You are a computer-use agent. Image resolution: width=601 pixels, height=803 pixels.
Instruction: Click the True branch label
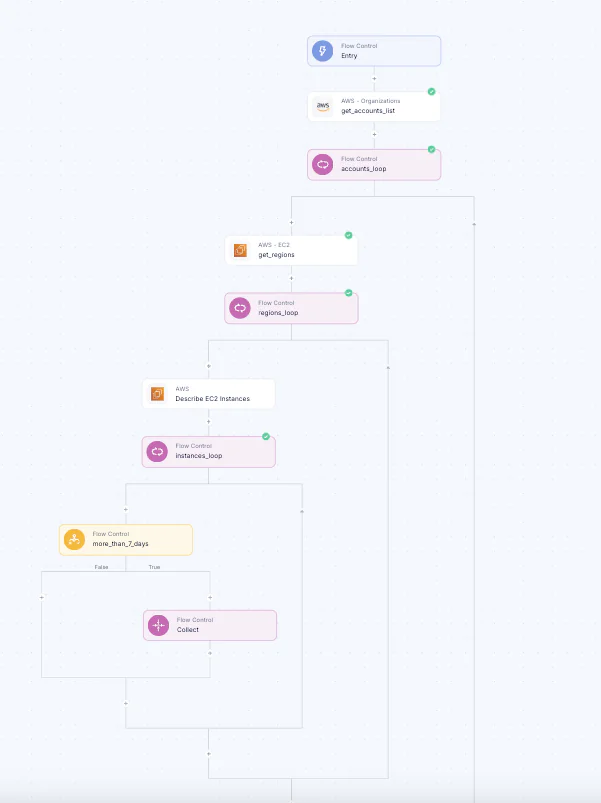tap(154, 567)
